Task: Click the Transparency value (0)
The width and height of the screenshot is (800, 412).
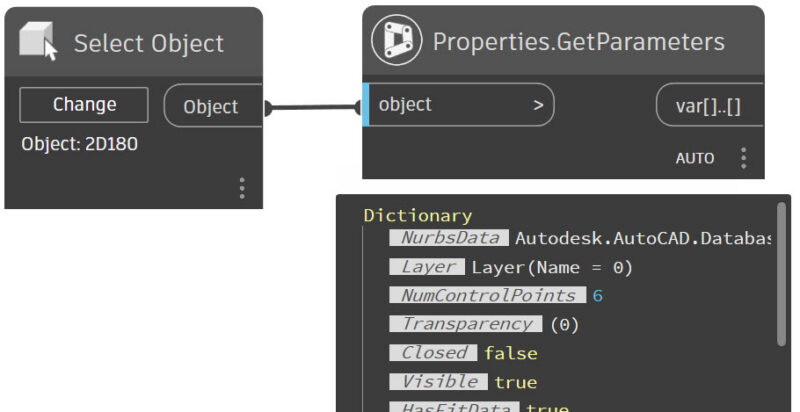Action: coord(564,324)
